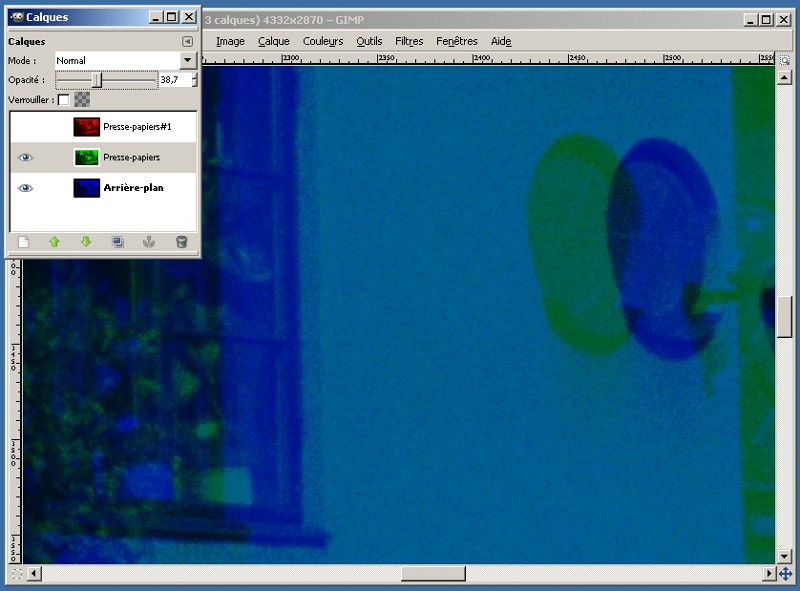Open the layer Mode dropdown

[x=186, y=61]
